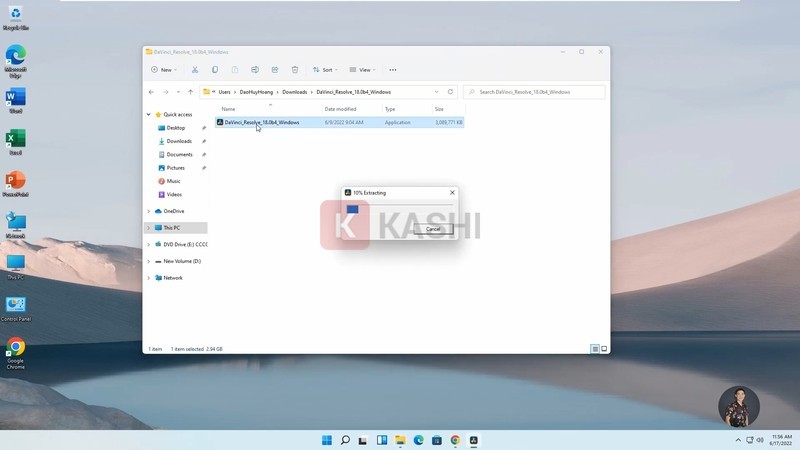The height and width of the screenshot is (450, 800).
Task: Open Google Chrome desktop shortcut
Action: pos(15,353)
